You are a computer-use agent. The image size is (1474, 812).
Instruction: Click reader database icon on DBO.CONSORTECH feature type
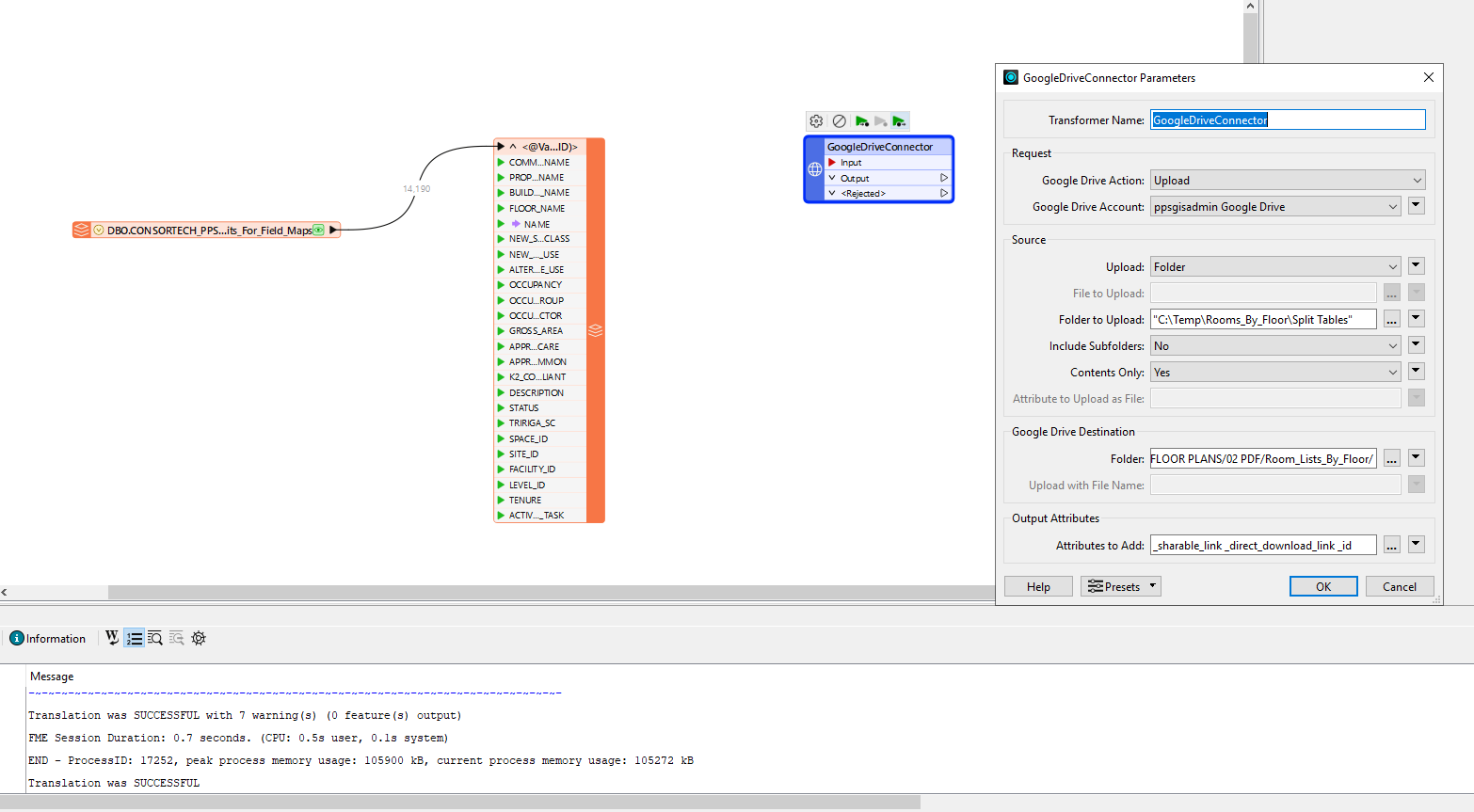pos(82,230)
